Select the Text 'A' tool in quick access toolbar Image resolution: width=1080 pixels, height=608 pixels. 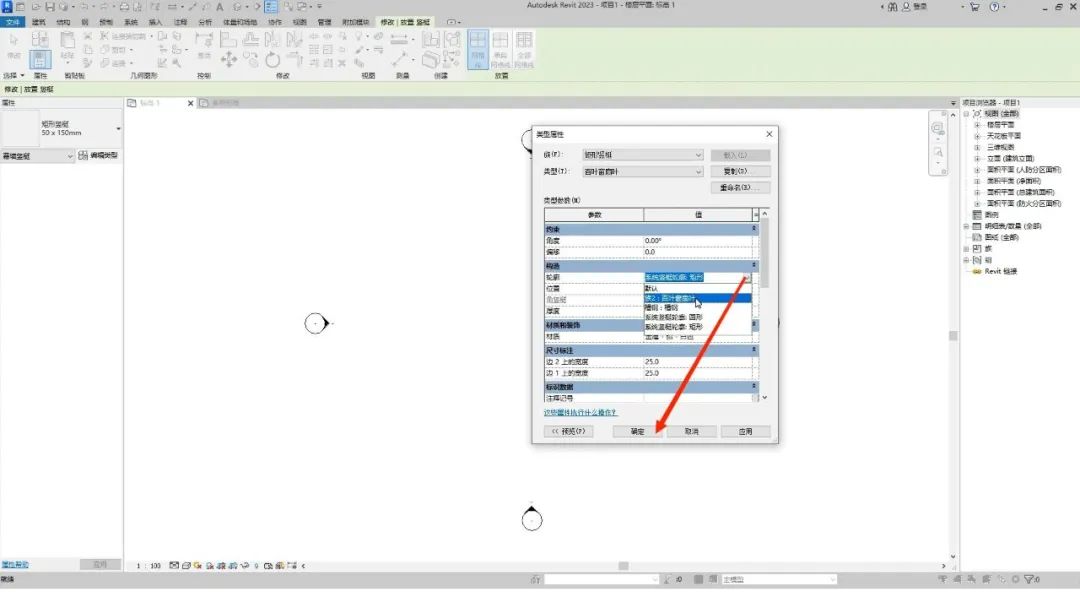tap(220, 7)
